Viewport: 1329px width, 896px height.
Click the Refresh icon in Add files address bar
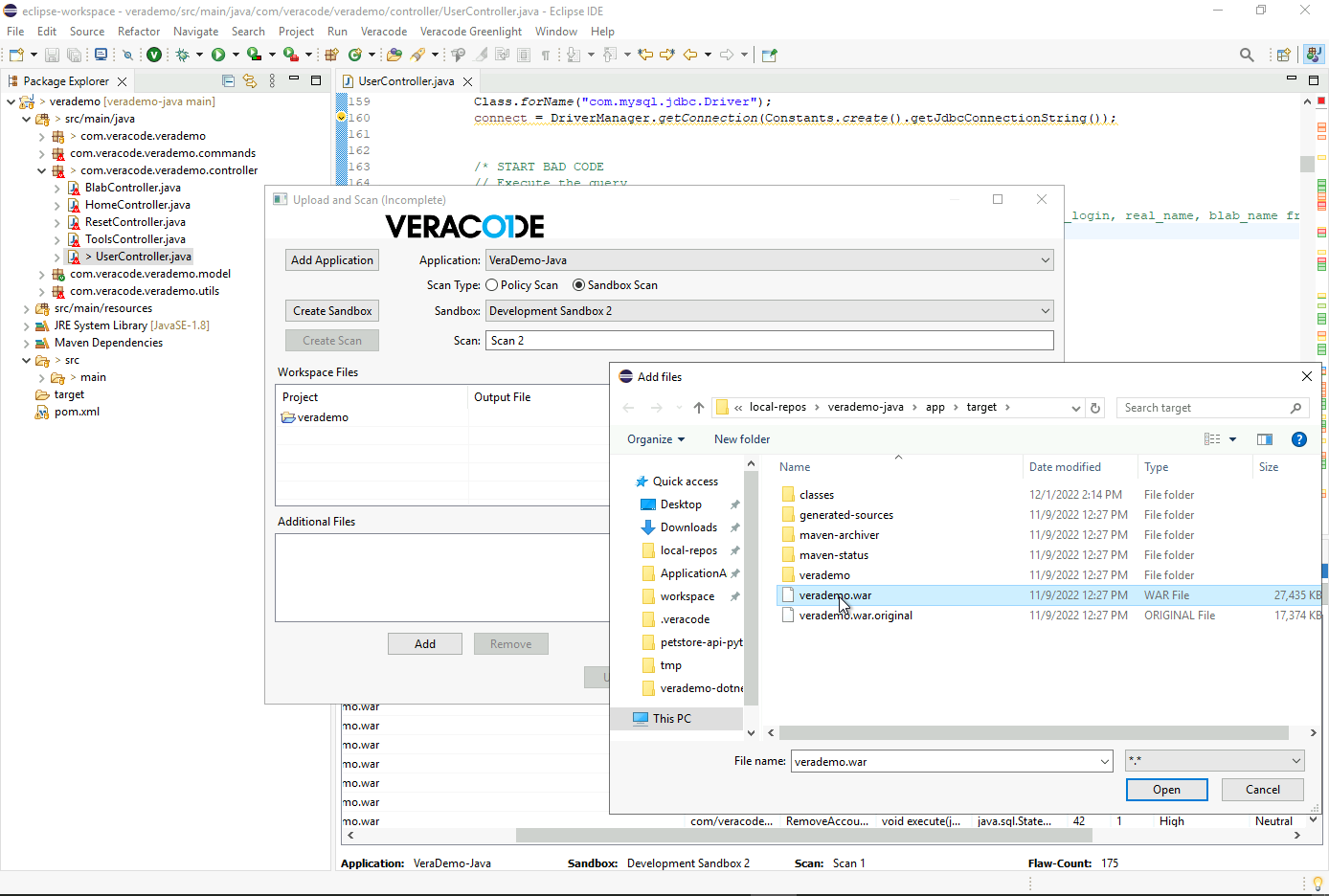pos(1095,408)
